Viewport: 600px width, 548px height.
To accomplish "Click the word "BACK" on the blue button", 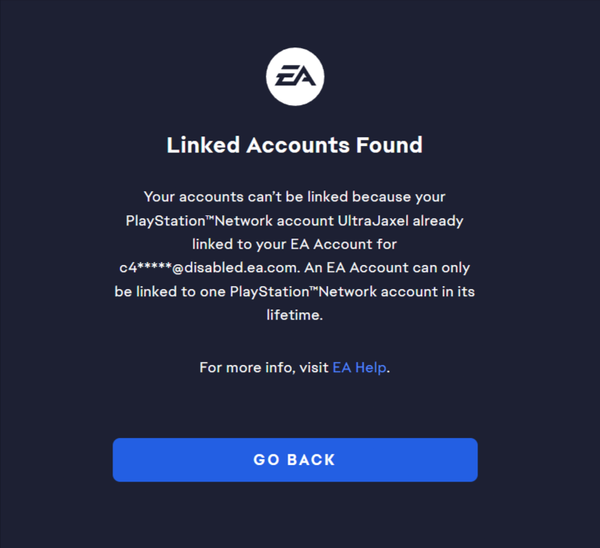I will (x=311, y=460).
